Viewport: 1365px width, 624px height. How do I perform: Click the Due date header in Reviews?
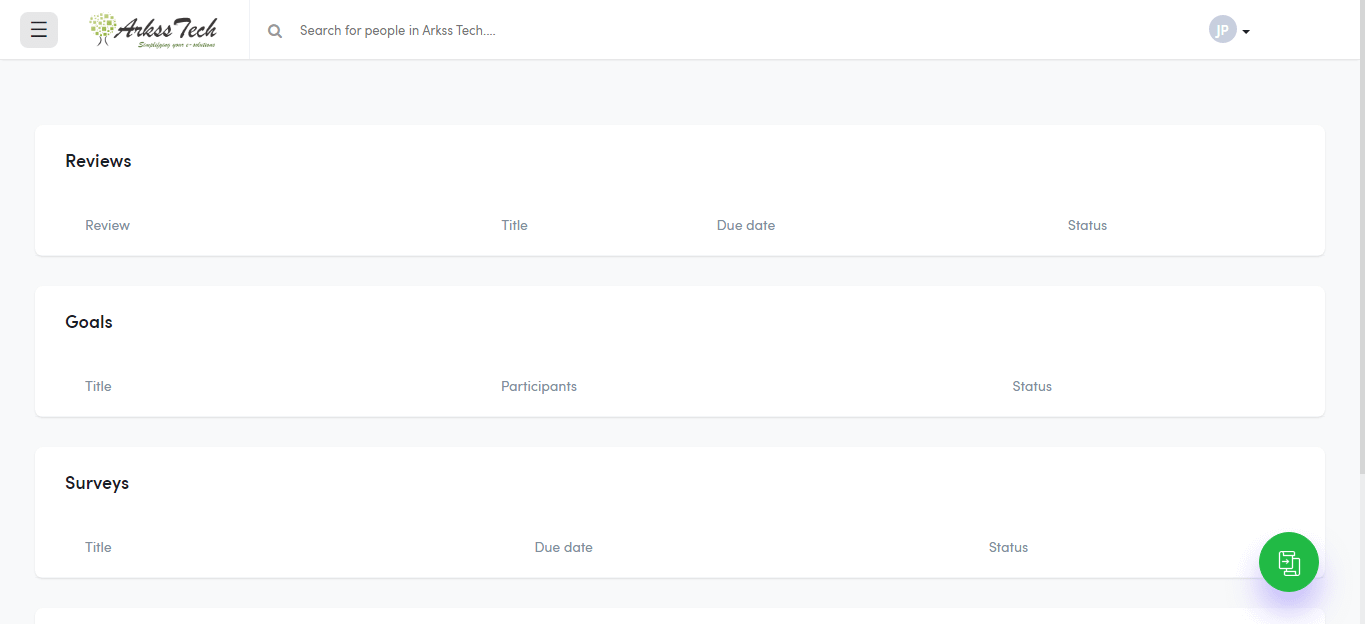pyautogui.click(x=746, y=225)
